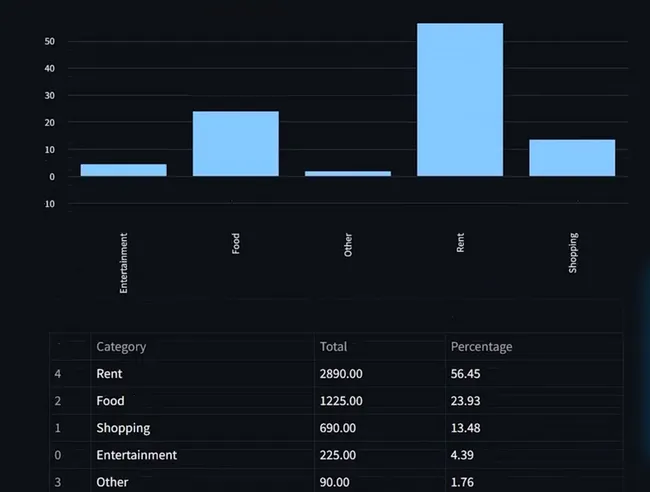Image resolution: width=650 pixels, height=492 pixels.
Task: Select the 2890.00 total cell
Action: pos(341,374)
